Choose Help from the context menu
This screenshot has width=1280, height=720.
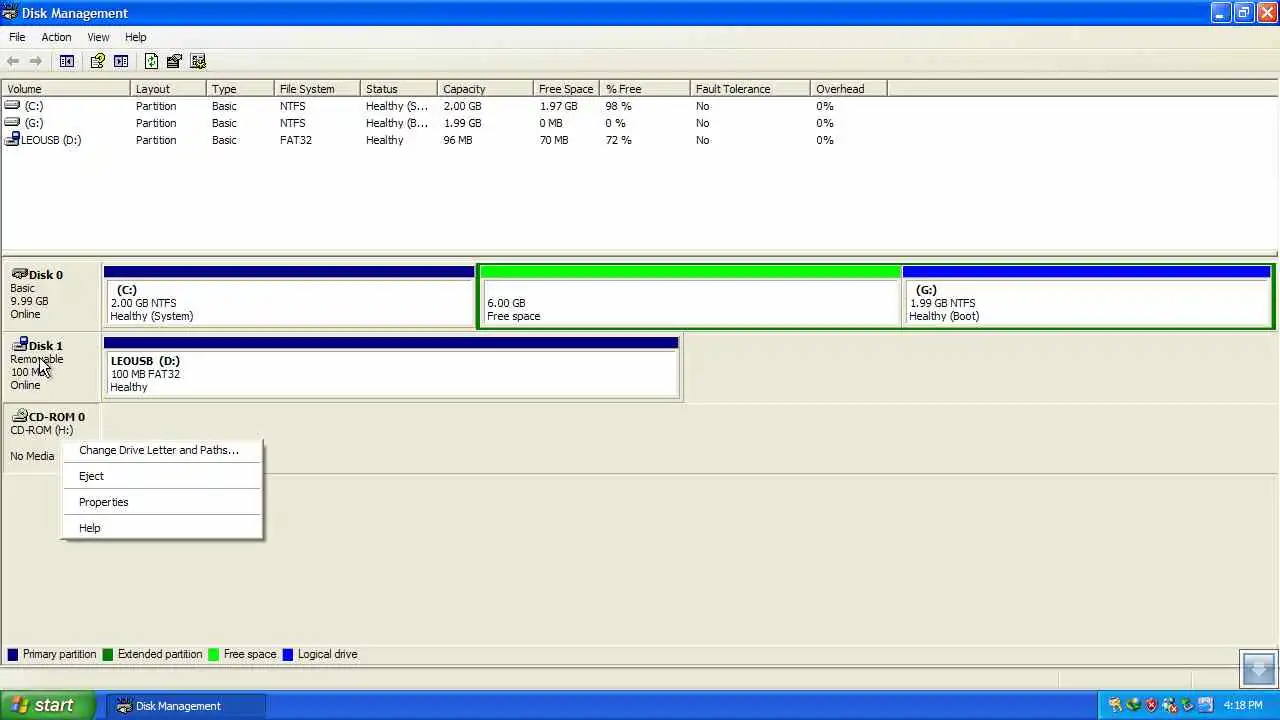[x=162, y=528]
